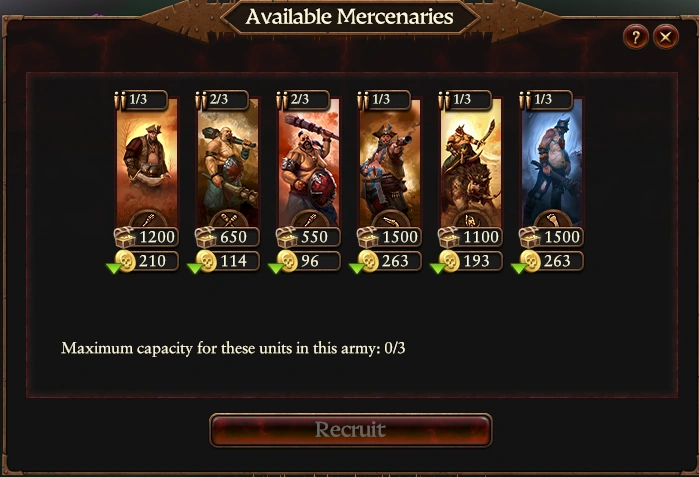Screen dimensions: 699x477
Task: Click the treasure chest icon beside 550
Action: click(x=287, y=237)
